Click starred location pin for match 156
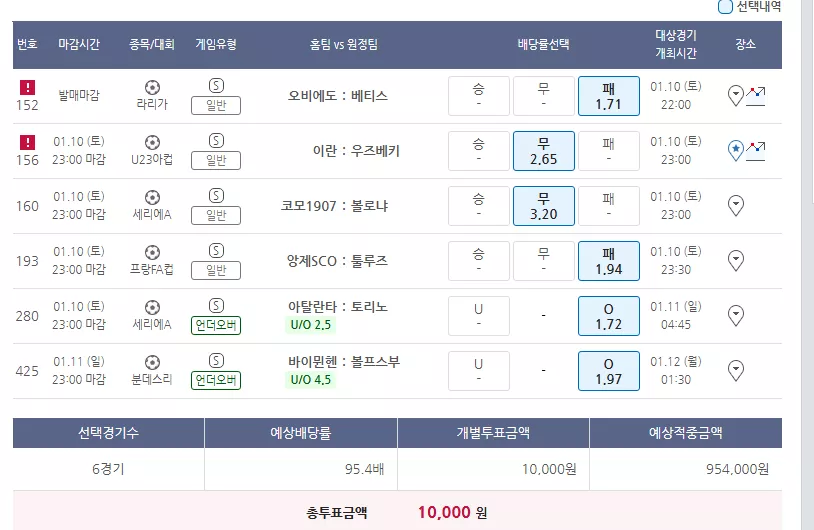 point(736,151)
